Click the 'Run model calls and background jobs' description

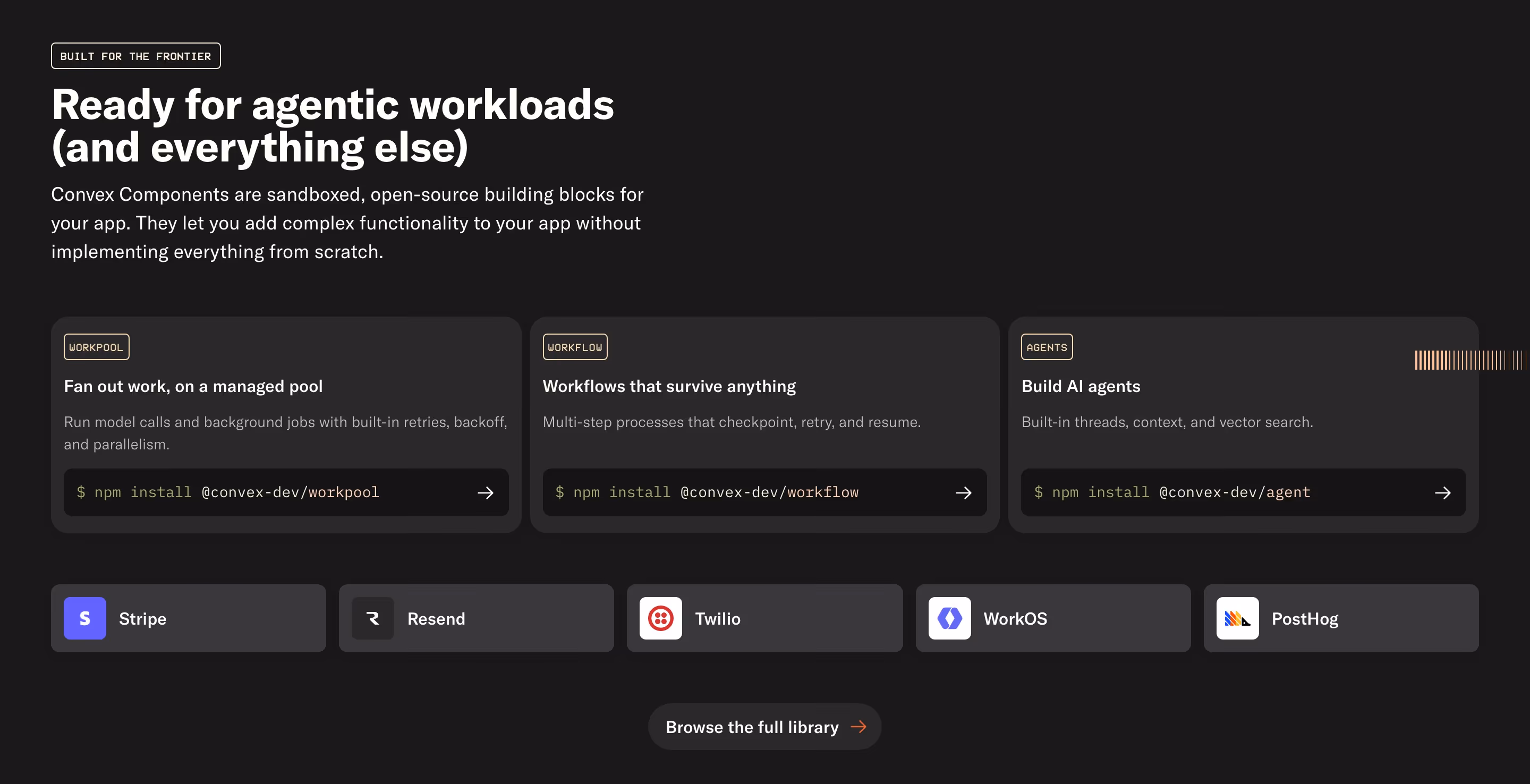click(x=286, y=433)
